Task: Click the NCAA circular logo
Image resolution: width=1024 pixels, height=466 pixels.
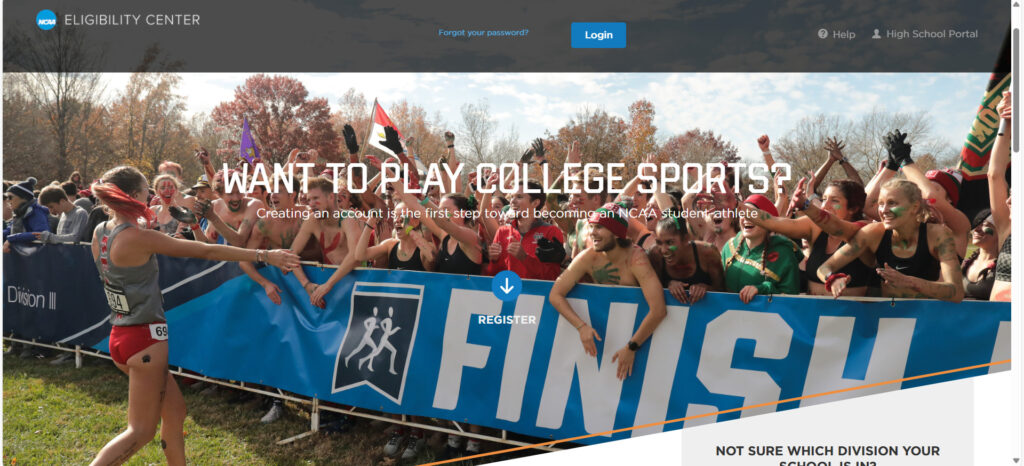Action: (46, 20)
